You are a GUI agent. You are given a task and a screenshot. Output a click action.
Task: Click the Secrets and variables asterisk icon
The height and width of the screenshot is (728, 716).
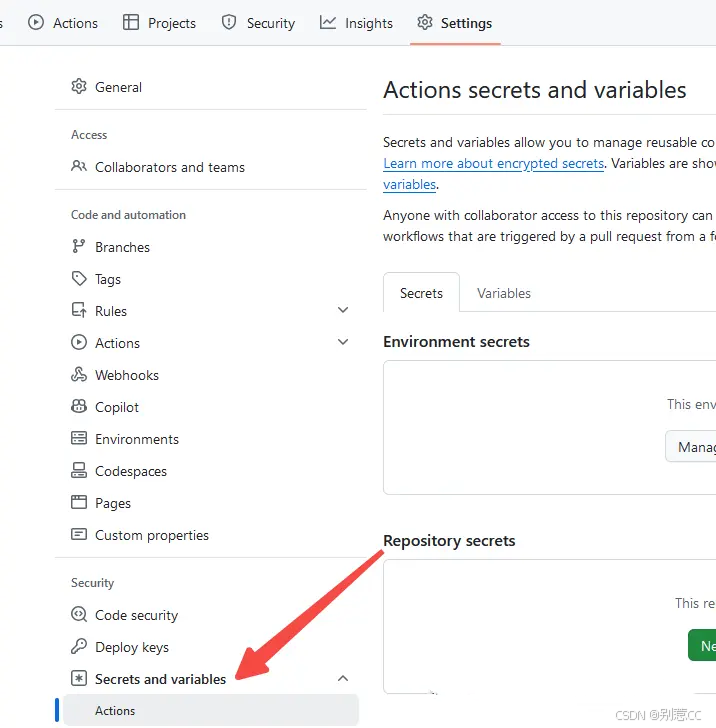pos(79,678)
